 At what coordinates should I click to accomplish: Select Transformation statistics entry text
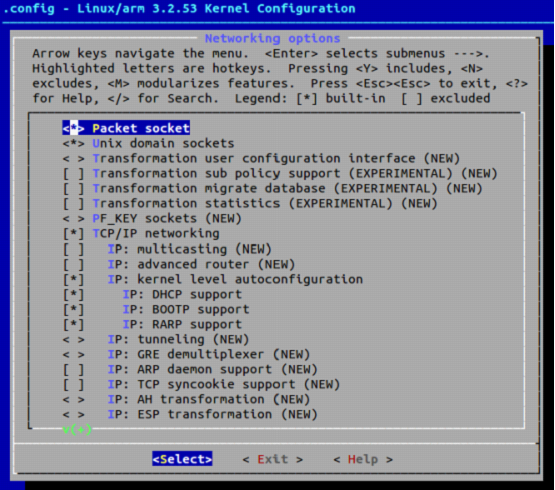[265, 204]
